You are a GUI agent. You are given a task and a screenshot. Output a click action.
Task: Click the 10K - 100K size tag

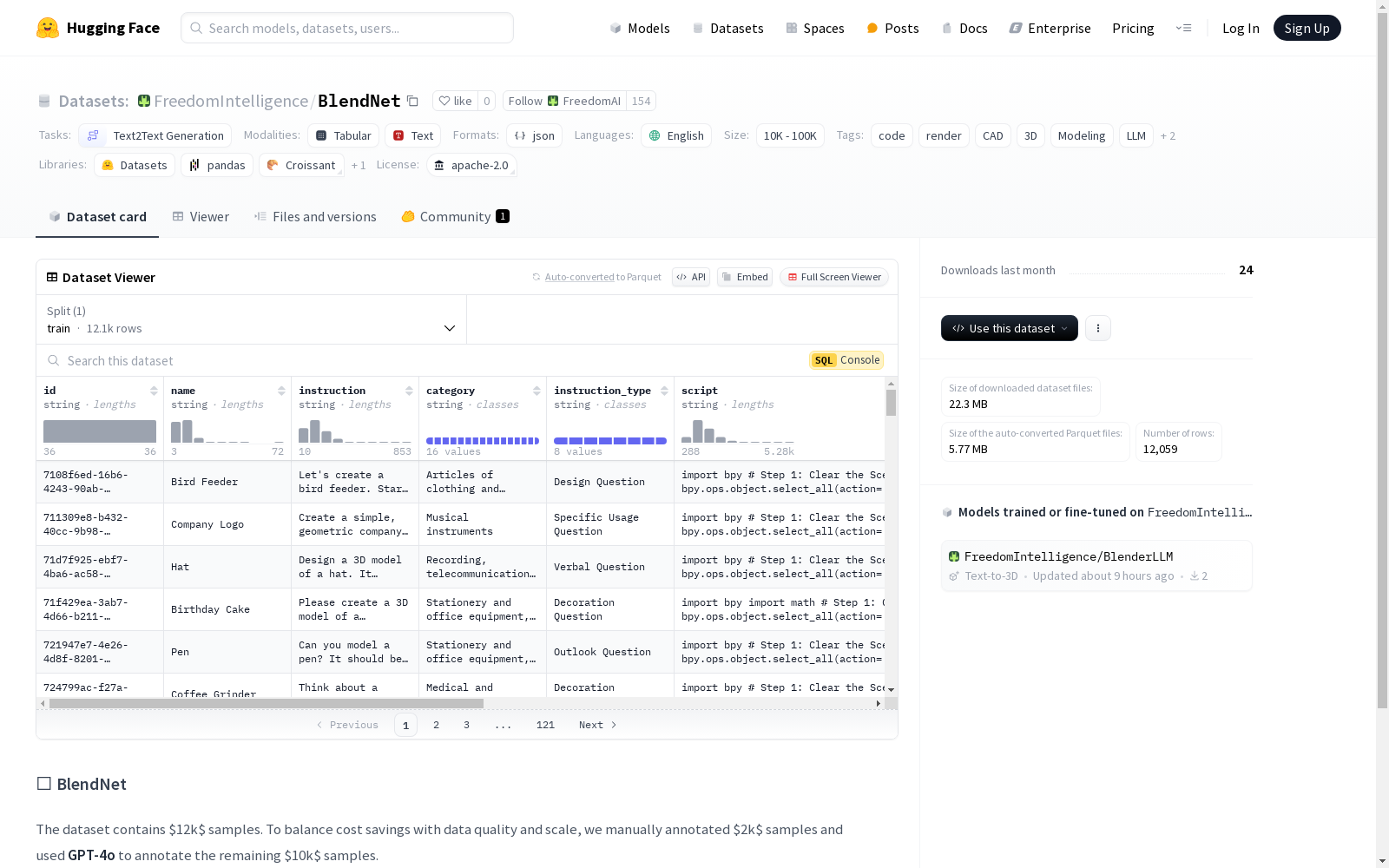(790, 135)
